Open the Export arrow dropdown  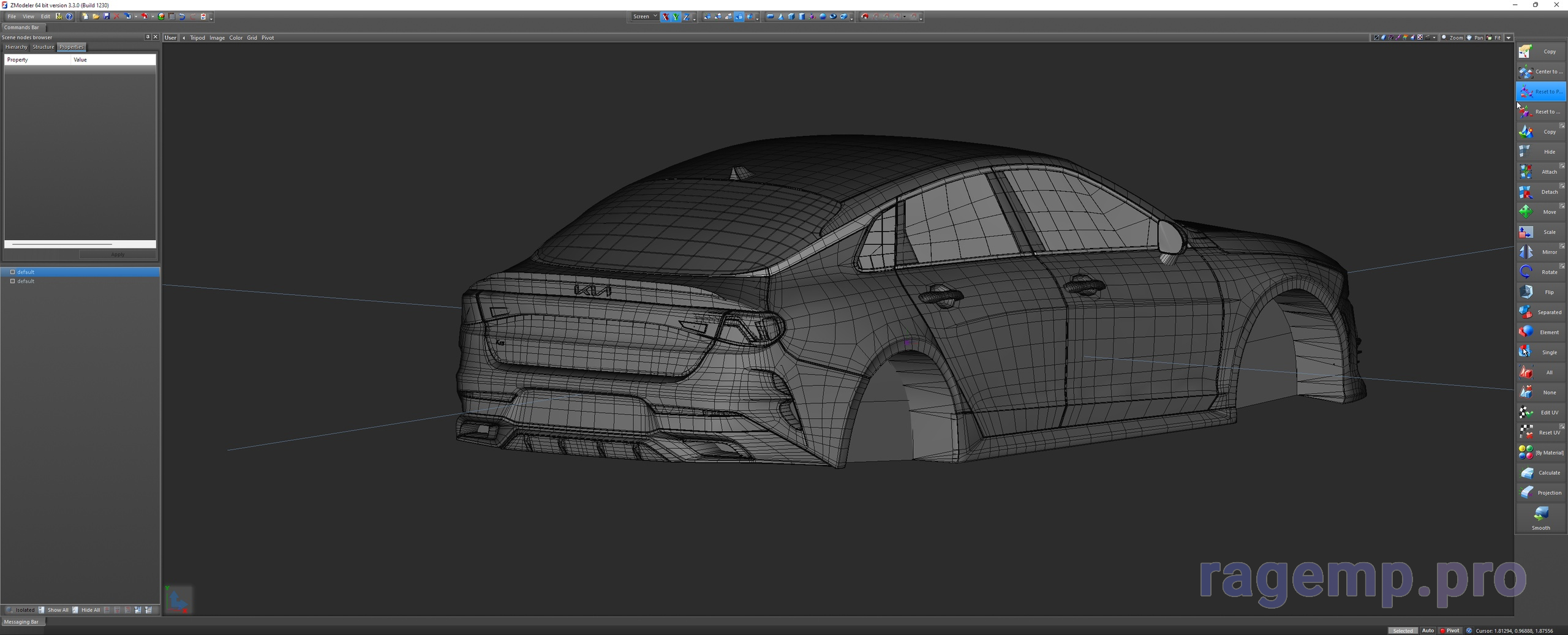coord(153,17)
